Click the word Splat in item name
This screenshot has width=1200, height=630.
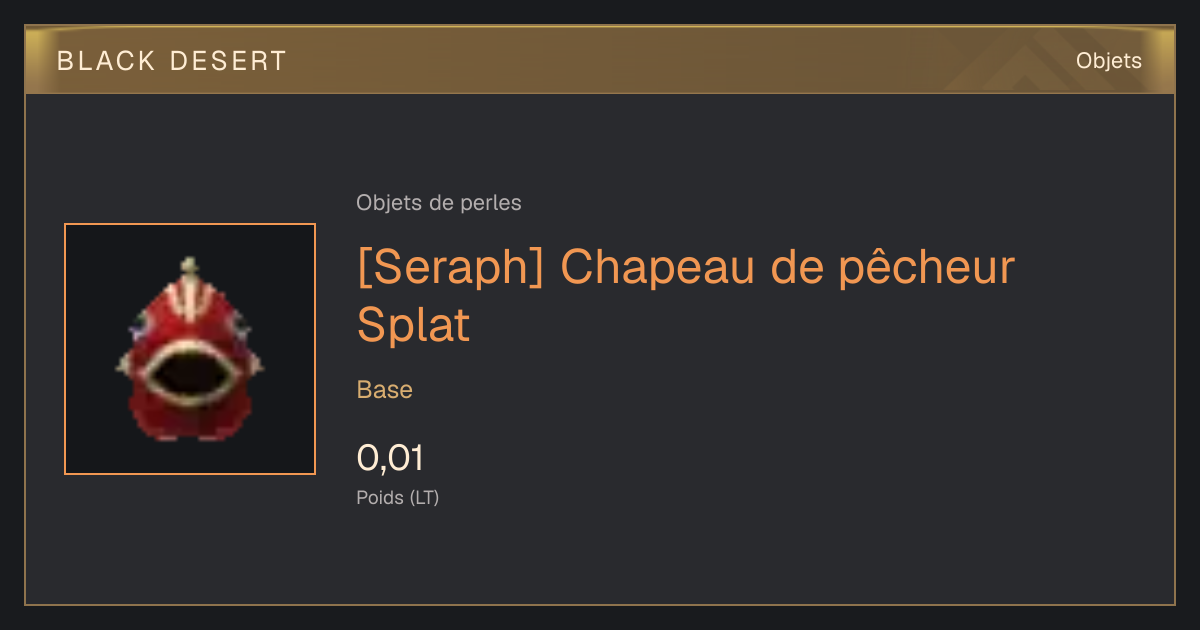413,324
